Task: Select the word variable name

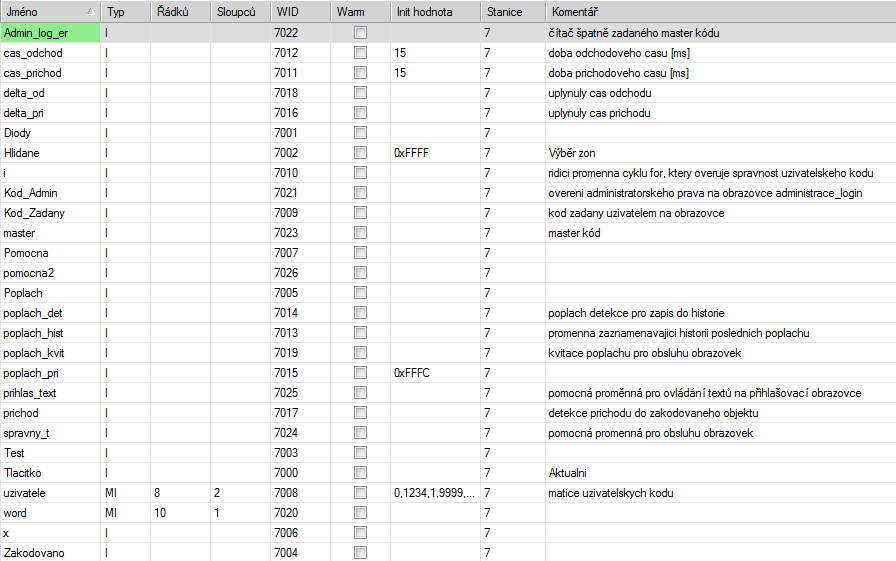Action: click(15, 513)
